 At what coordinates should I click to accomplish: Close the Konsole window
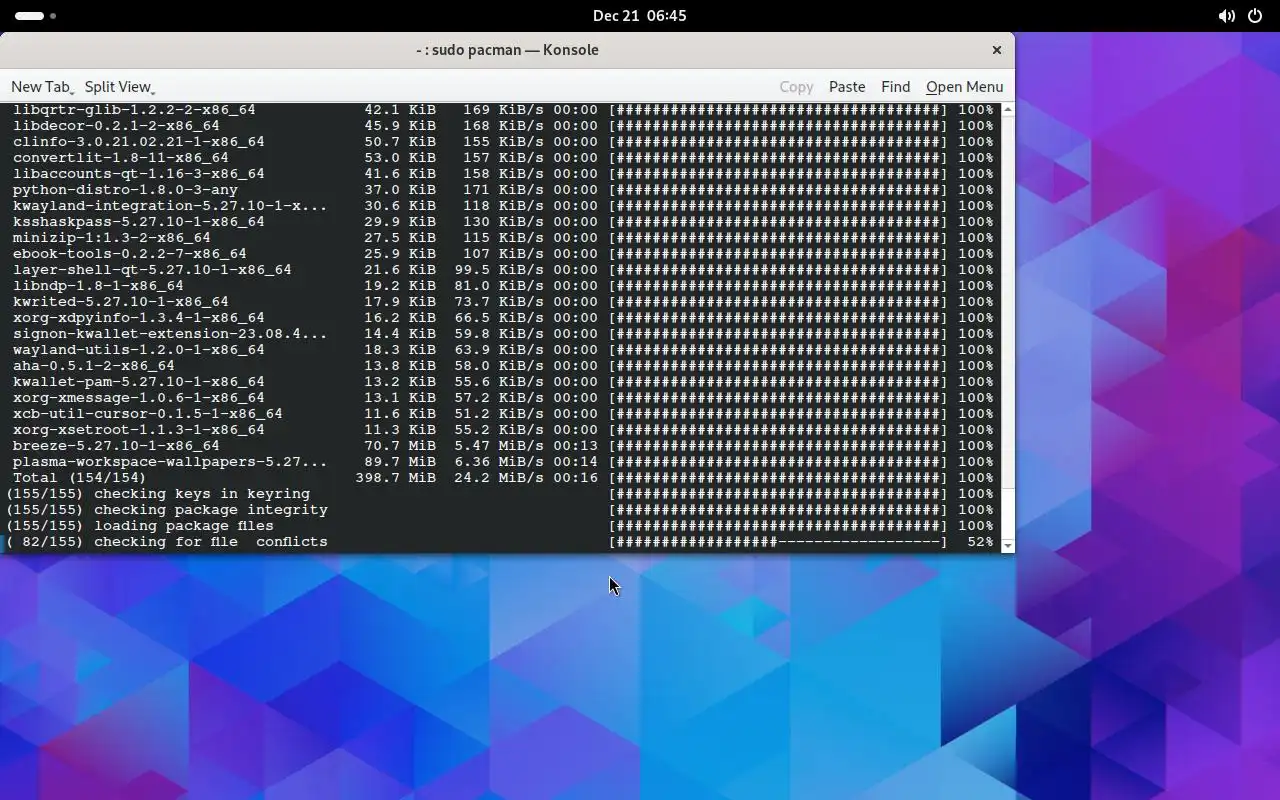click(x=996, y=49)
